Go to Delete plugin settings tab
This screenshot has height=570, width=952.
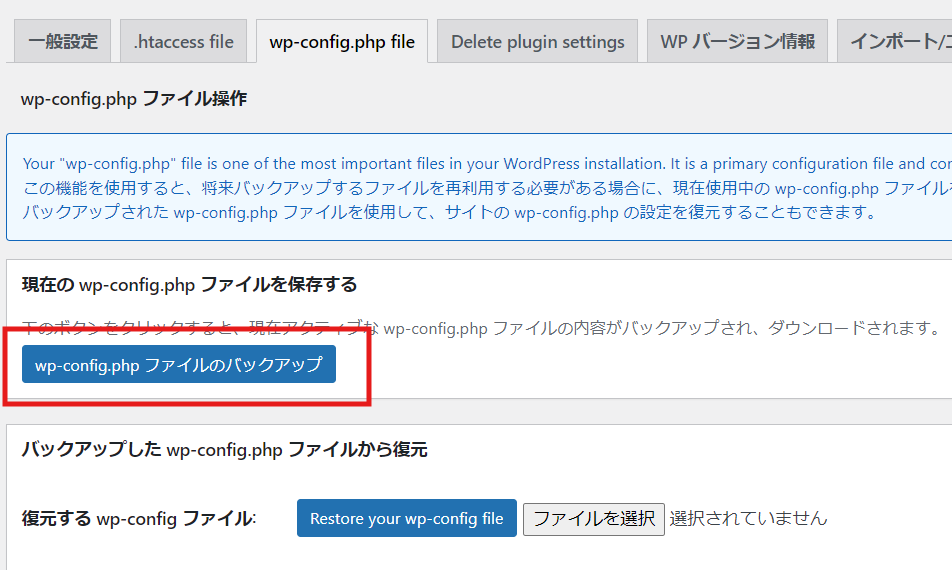537,41
